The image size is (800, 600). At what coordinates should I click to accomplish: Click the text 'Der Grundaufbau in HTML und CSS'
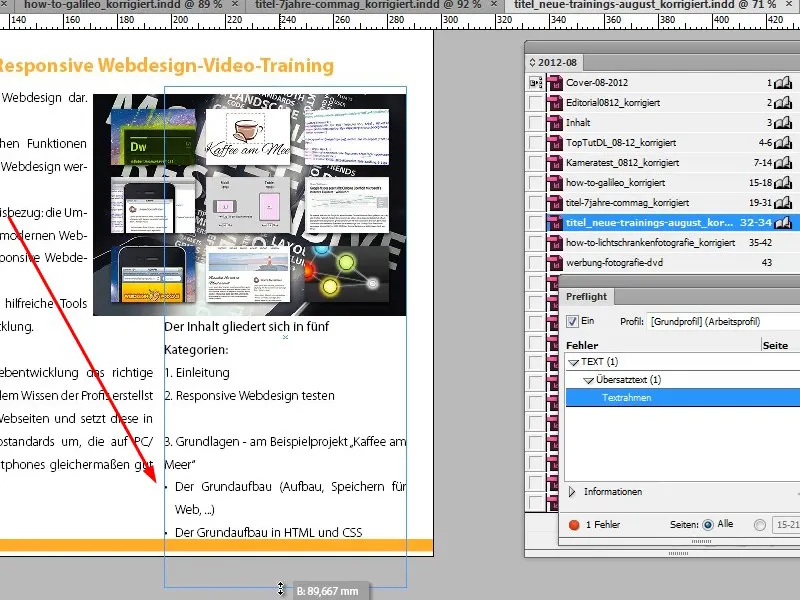[x=268, y=533]
